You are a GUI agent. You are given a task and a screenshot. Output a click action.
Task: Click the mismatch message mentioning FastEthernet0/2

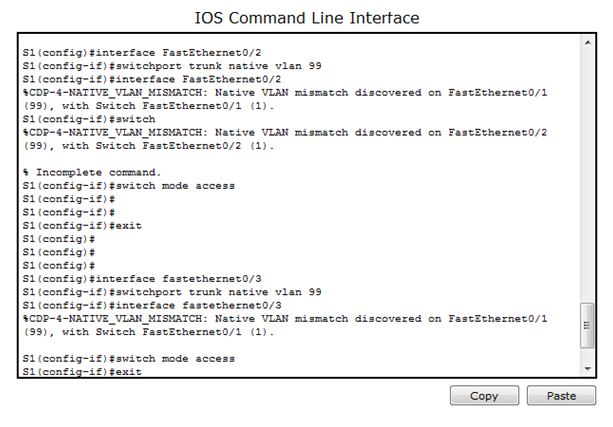(285, 139)
